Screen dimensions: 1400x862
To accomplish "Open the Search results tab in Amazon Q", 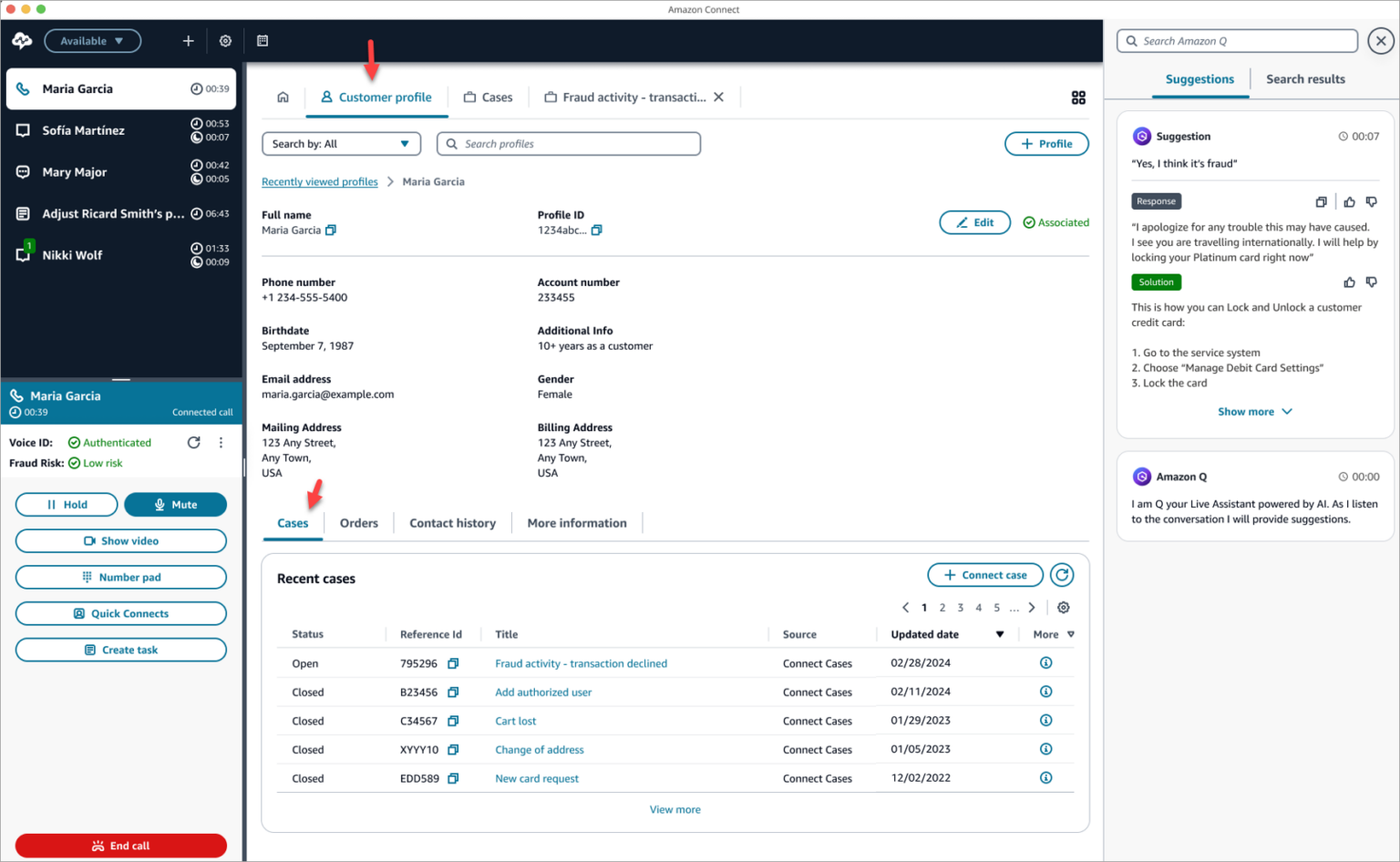I will (1305, 78).
